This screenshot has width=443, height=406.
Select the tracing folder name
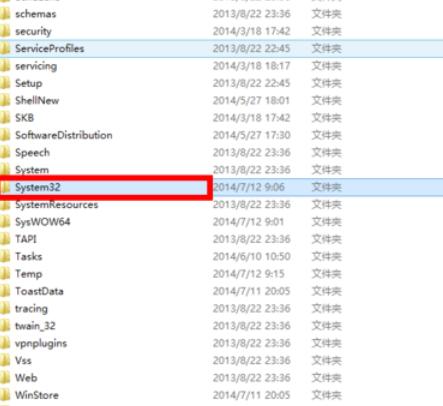[31, 309]
